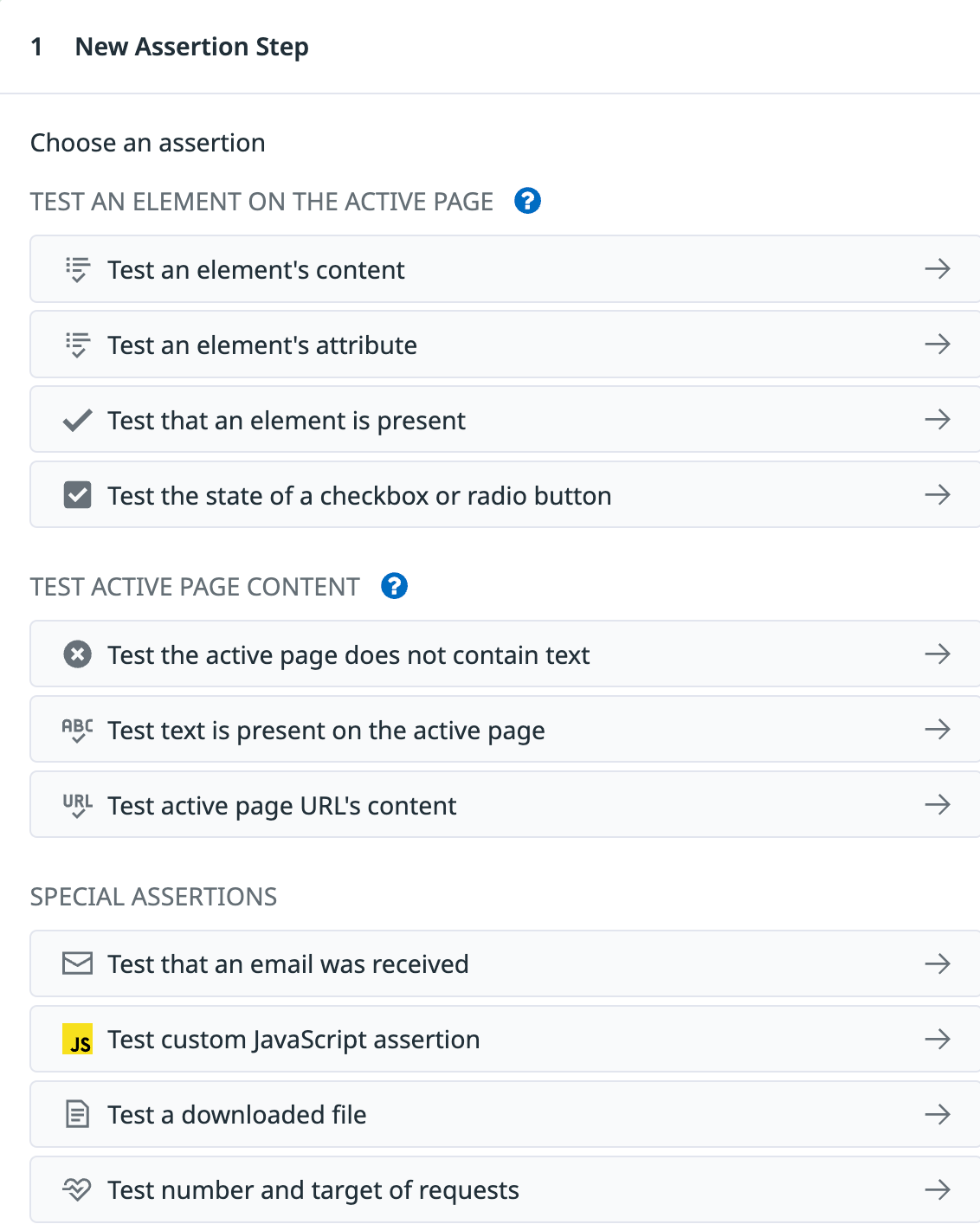Click the list-check icon for element's attribute
This screenshot has width=980, height=1224.
78,345
